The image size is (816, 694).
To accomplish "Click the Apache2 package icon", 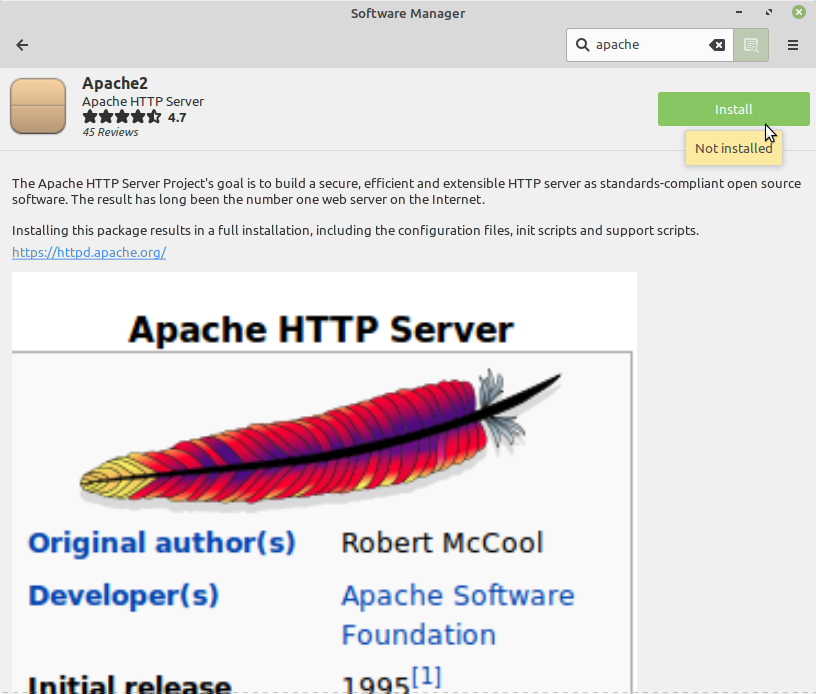I will tap(38, 106).
